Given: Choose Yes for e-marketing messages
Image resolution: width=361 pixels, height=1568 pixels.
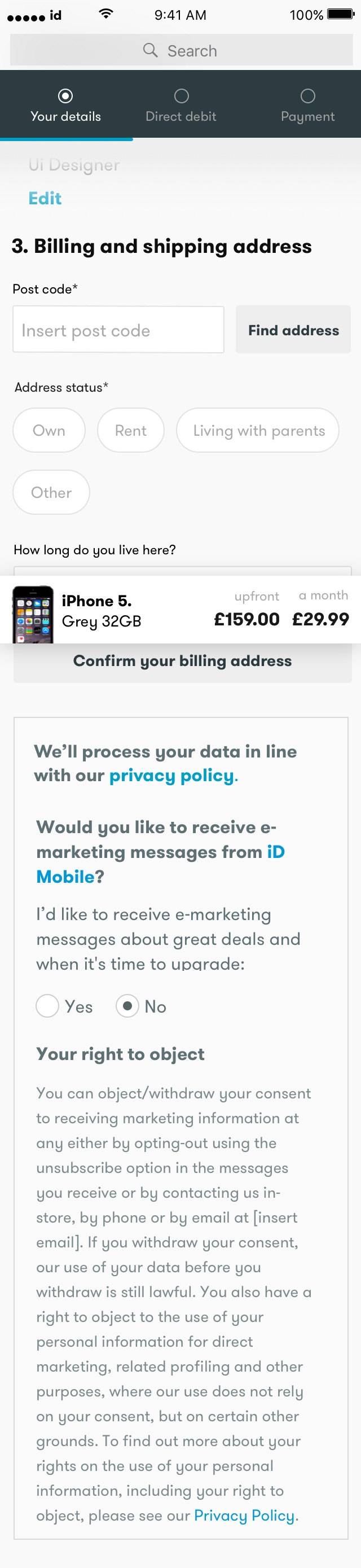Looking at the screenshot, I should 47,1006.
